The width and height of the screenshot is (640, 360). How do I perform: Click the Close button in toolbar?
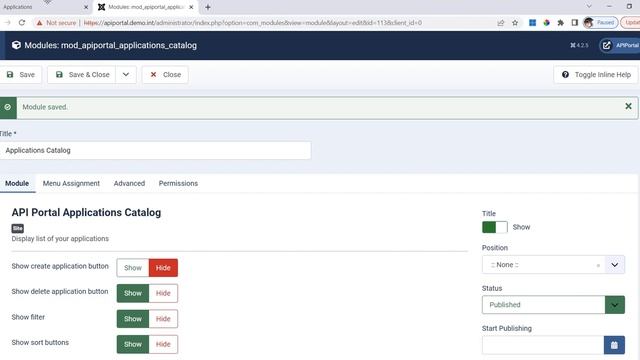165,75
